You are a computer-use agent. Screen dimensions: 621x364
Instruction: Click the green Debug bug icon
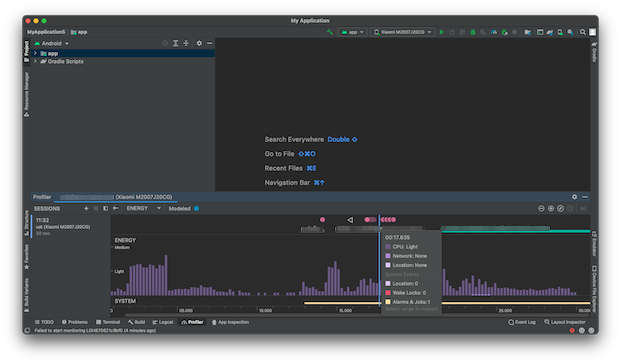[x=472, y=32]
